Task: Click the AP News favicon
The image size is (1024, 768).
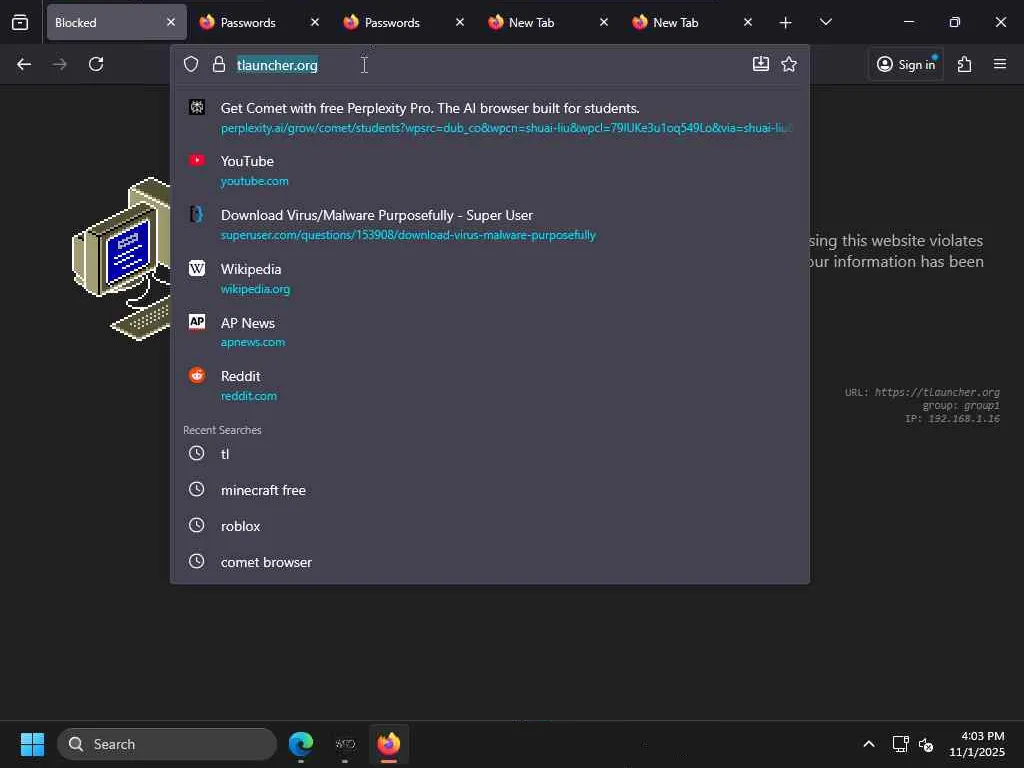Action: tap(197, 321)
